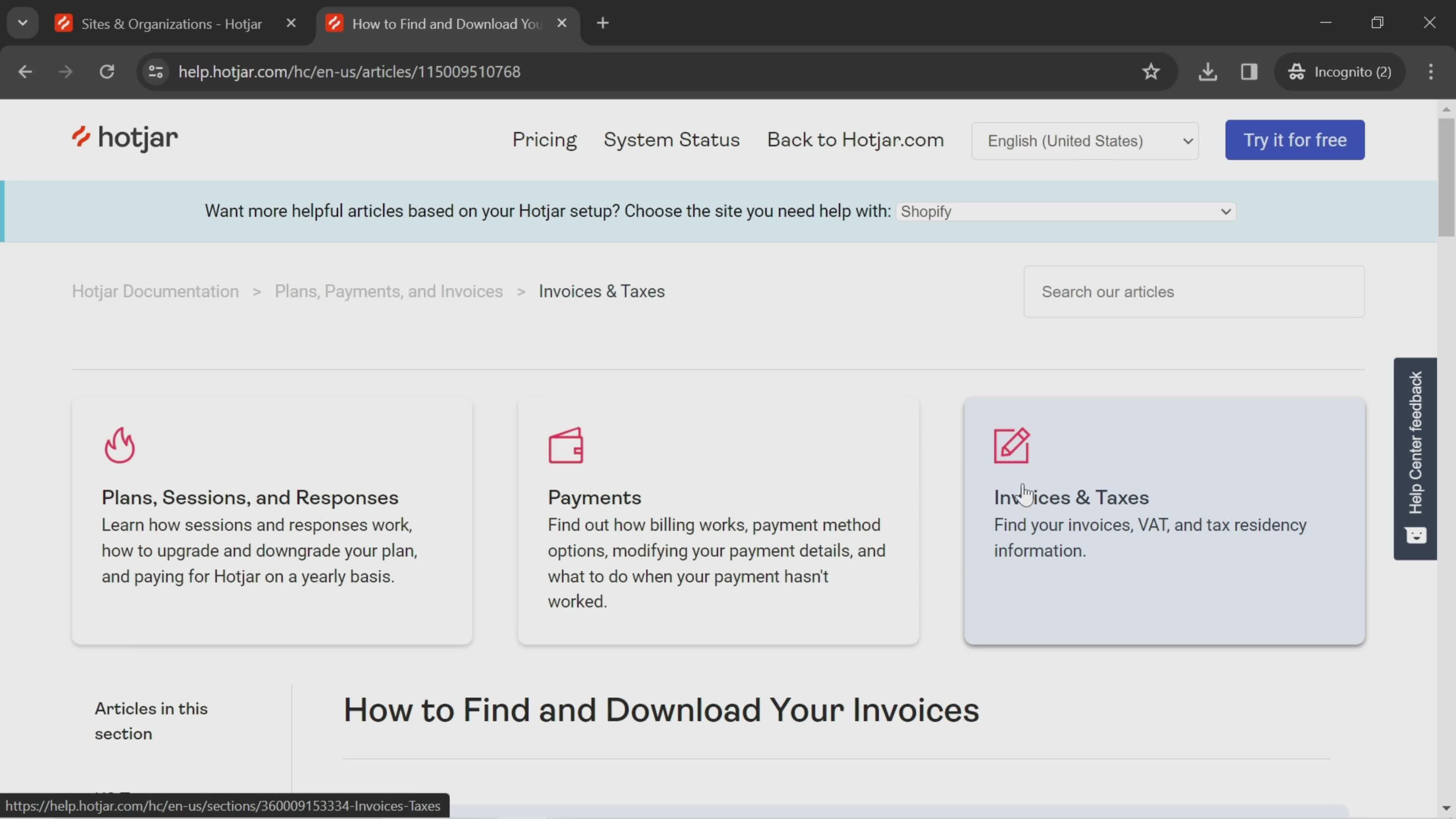View site information icon
Screen dimensions: 1456x819
(x=155, y=72)
